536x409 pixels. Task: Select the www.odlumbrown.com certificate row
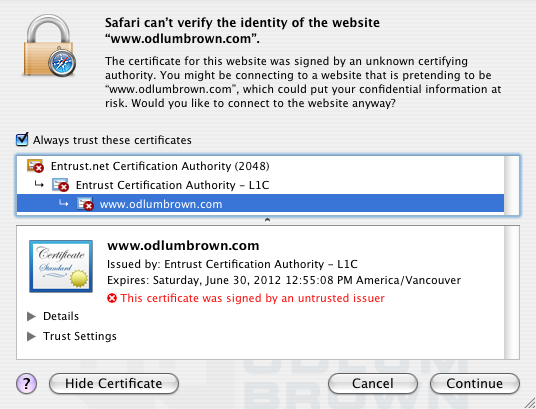[260, 204]
